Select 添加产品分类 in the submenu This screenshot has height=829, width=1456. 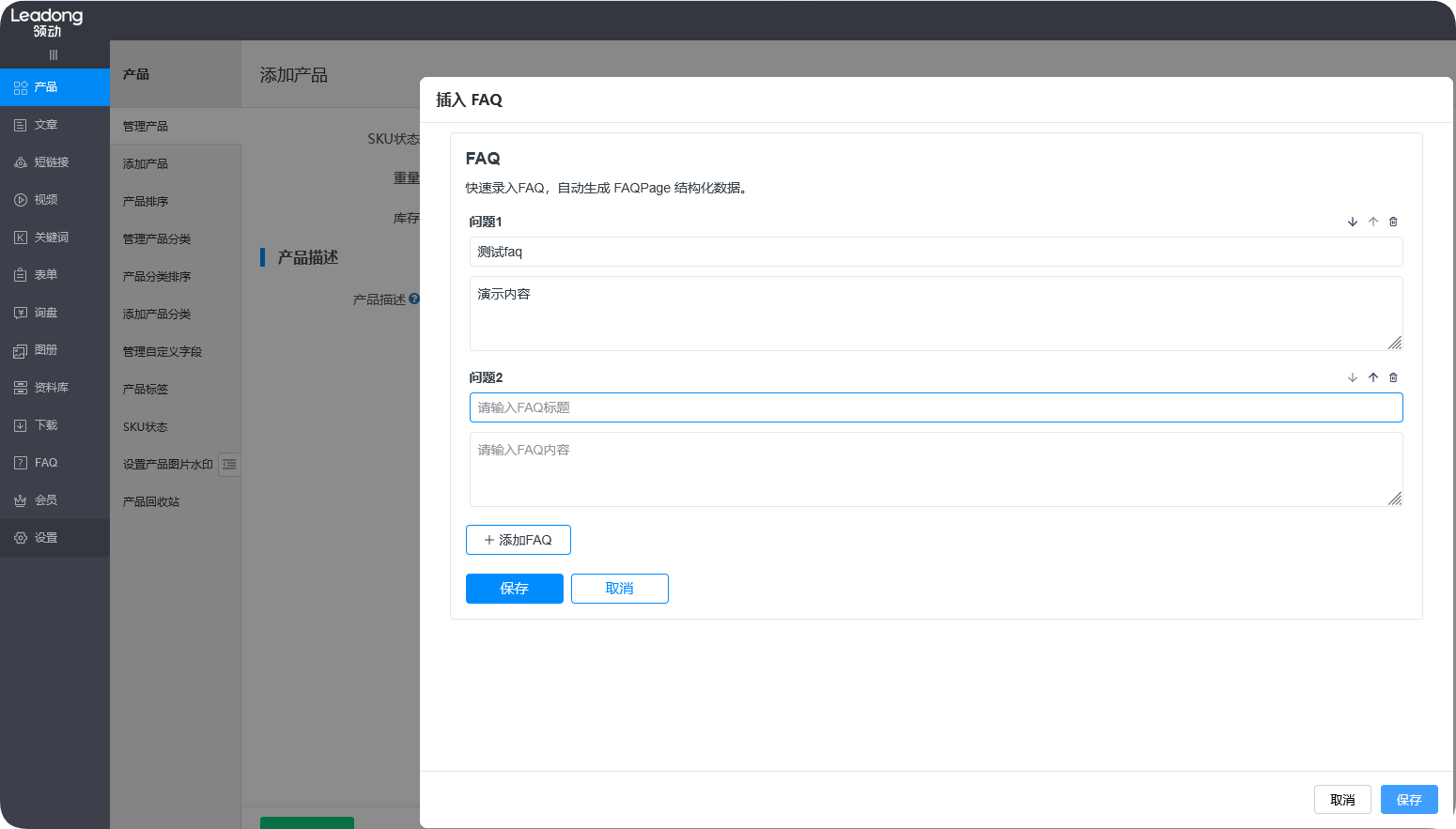[x=176, y=314]
